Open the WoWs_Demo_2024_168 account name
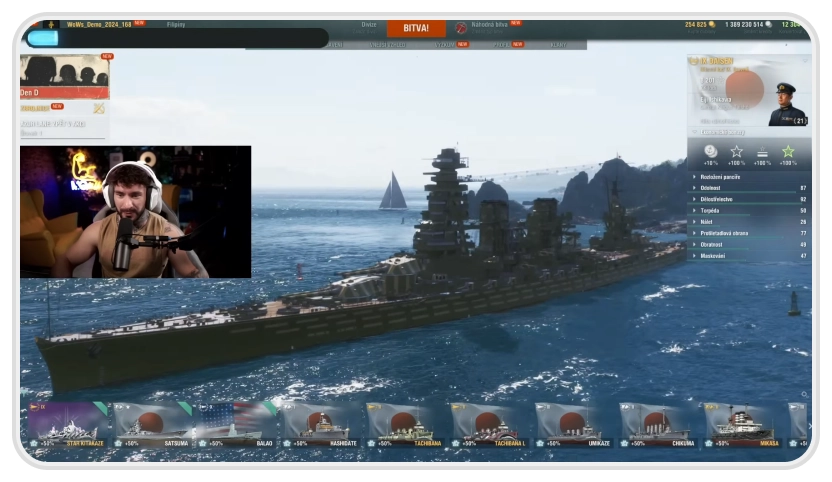 click(x=99, y=24)
